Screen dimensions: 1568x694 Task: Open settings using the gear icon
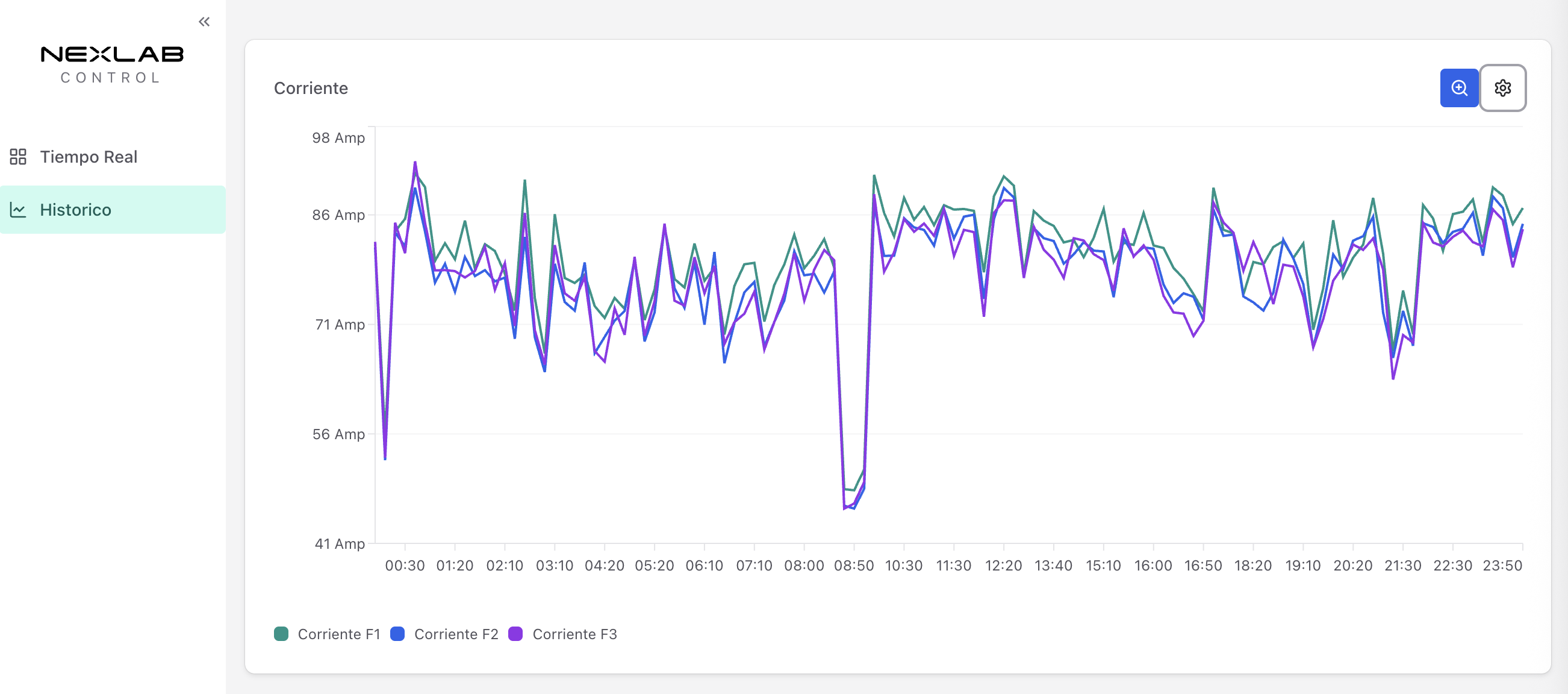[1504, 88]
